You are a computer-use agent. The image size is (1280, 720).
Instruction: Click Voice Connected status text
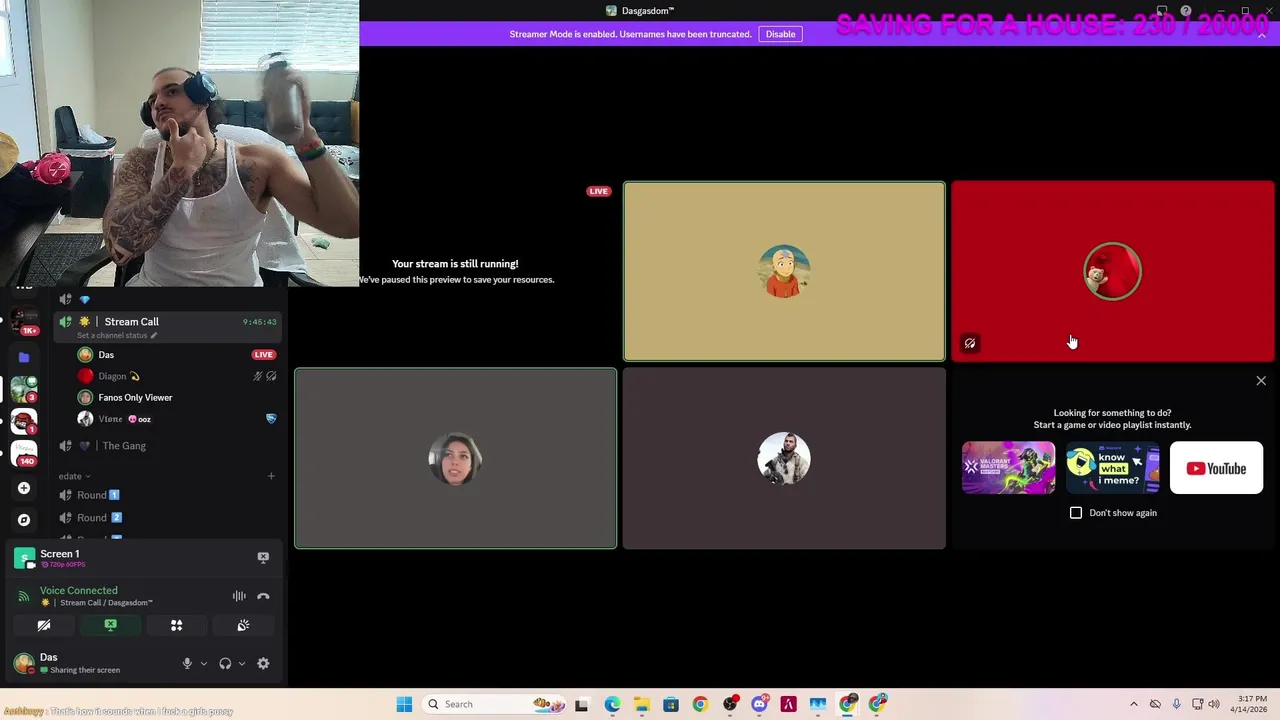click(x=79, y=591)
